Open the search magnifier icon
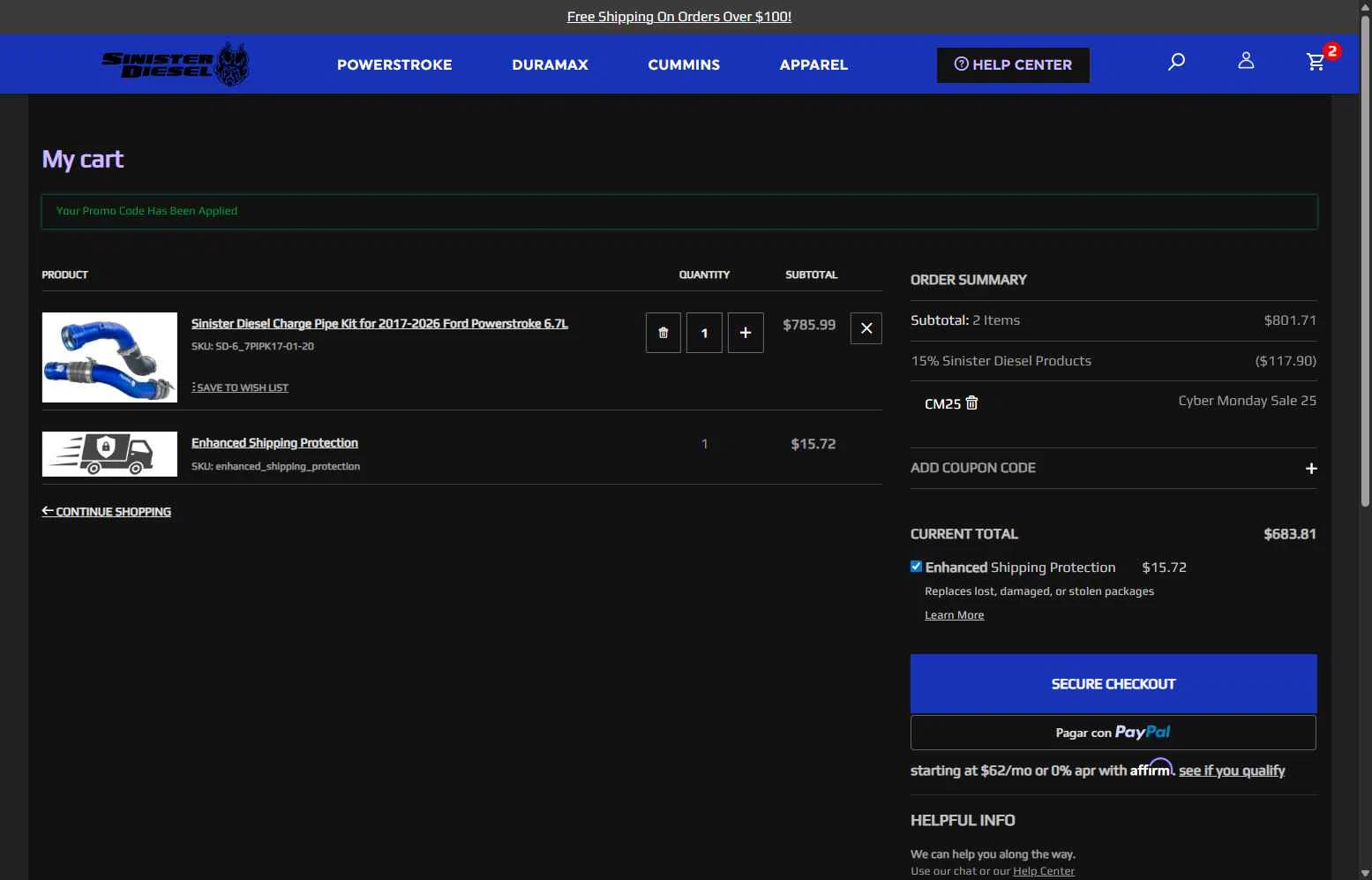The image size is (1372, 880). [1176, 61]
